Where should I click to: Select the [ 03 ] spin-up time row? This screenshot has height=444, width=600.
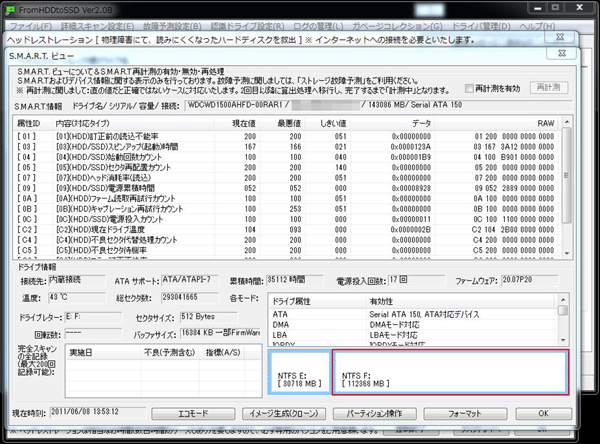pyautogui.click(x=288, y=147)
